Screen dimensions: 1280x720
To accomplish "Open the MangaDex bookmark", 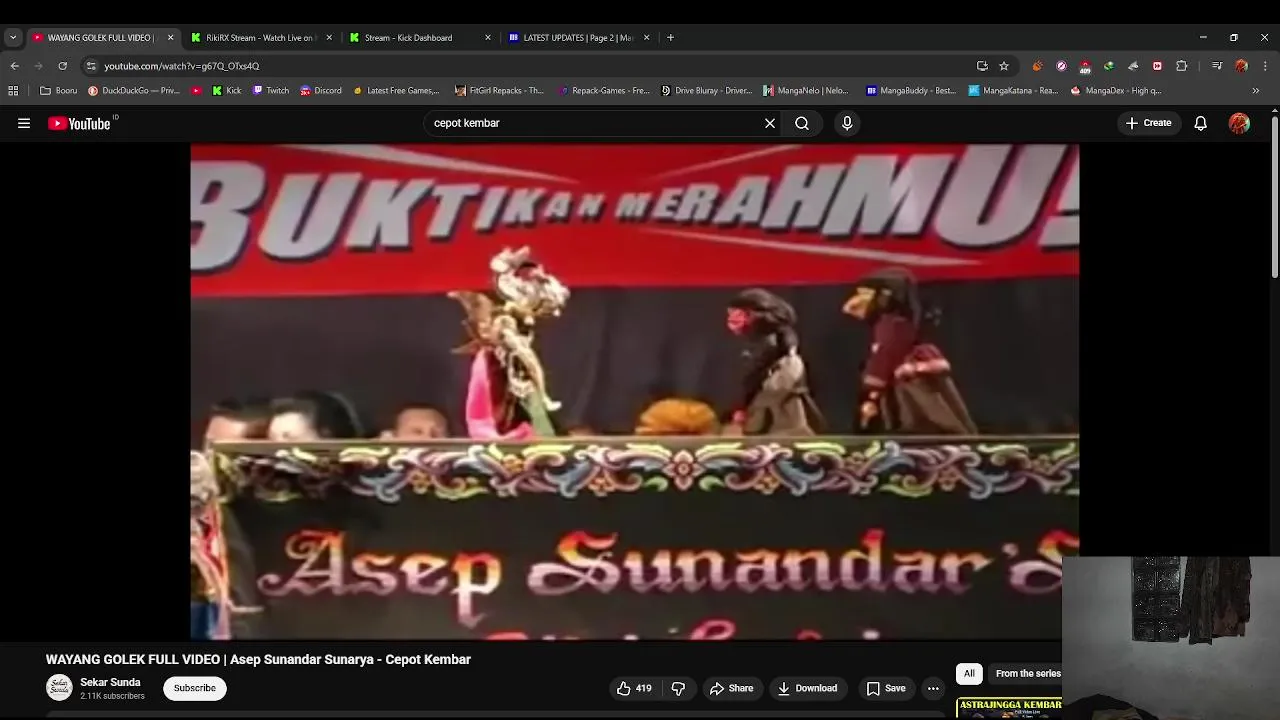I will click(x=1117, y=91).
